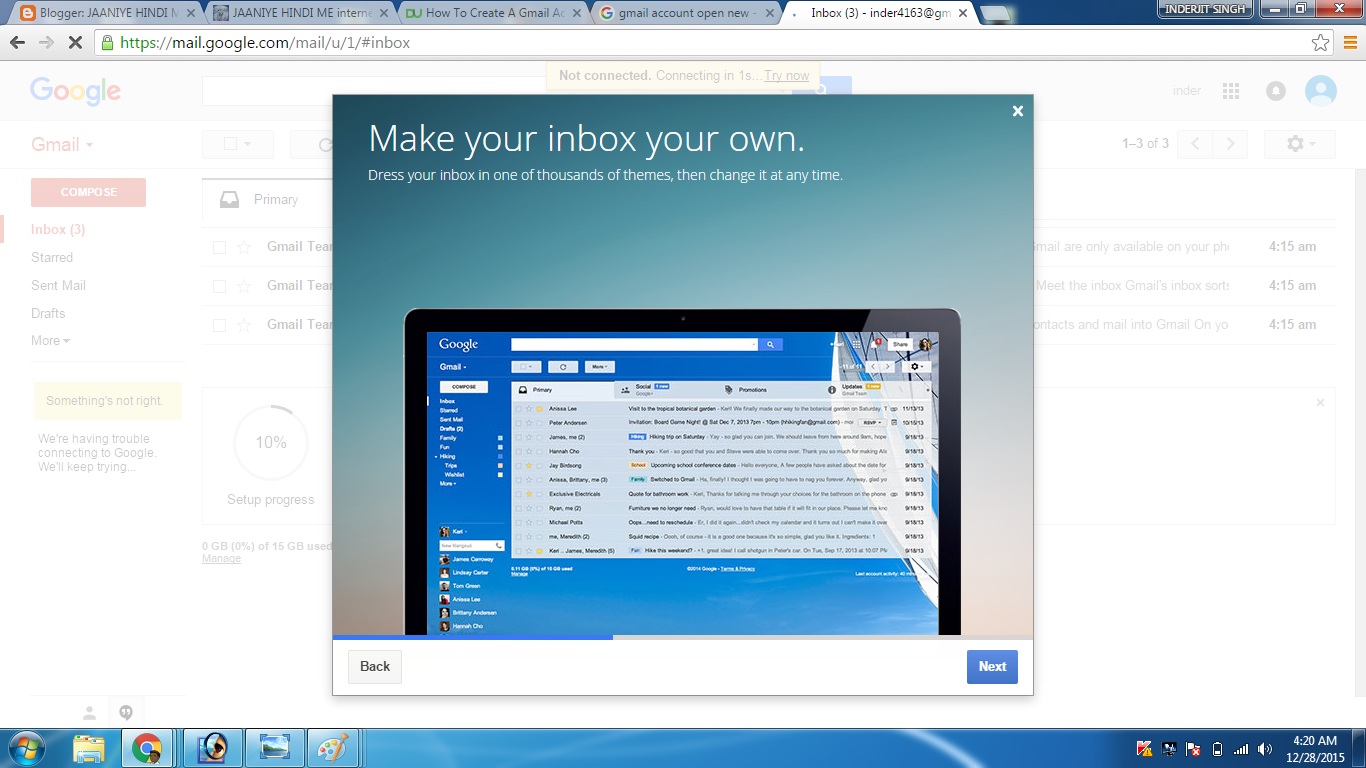The image size is (1366, 768).
Task: Open the Paint taskbar icon
Action: point(331,748)
